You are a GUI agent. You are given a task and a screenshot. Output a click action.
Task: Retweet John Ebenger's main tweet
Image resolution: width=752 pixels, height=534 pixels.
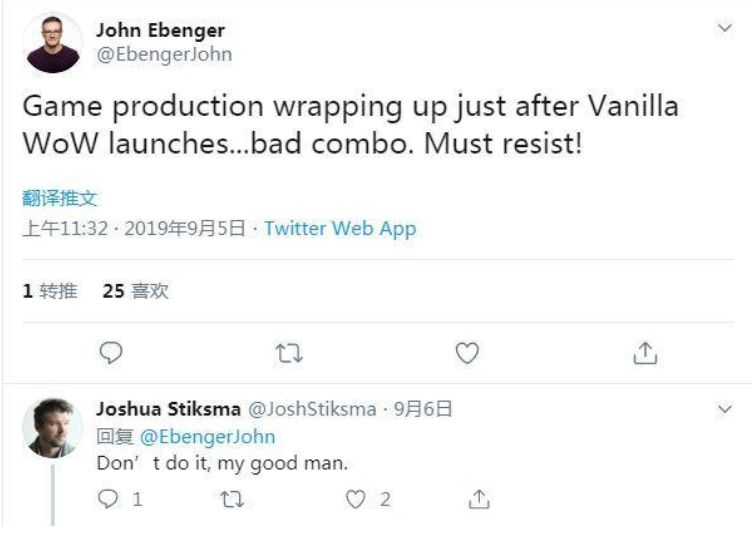click(x=289, y=352)
